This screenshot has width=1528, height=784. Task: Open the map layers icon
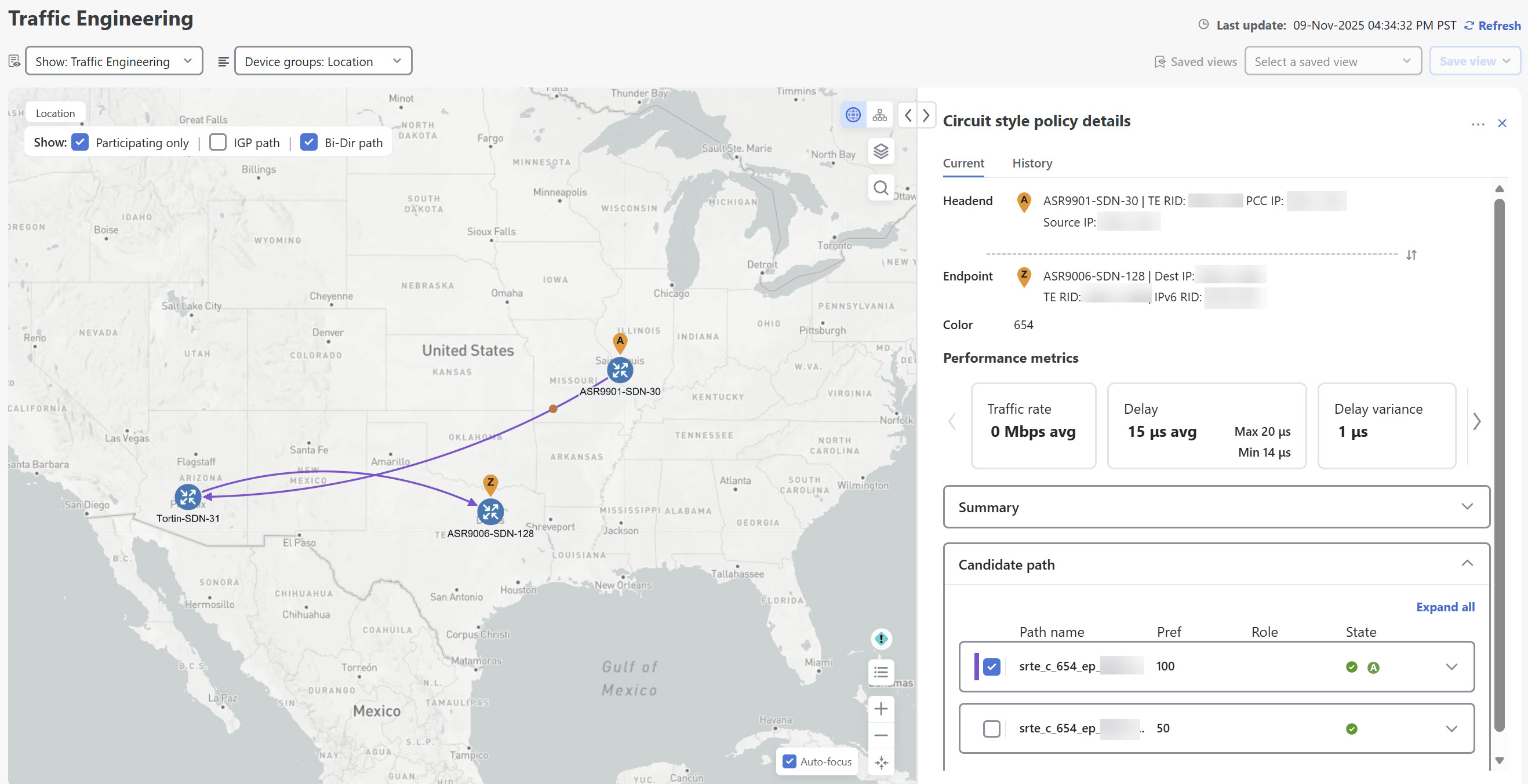881,152
